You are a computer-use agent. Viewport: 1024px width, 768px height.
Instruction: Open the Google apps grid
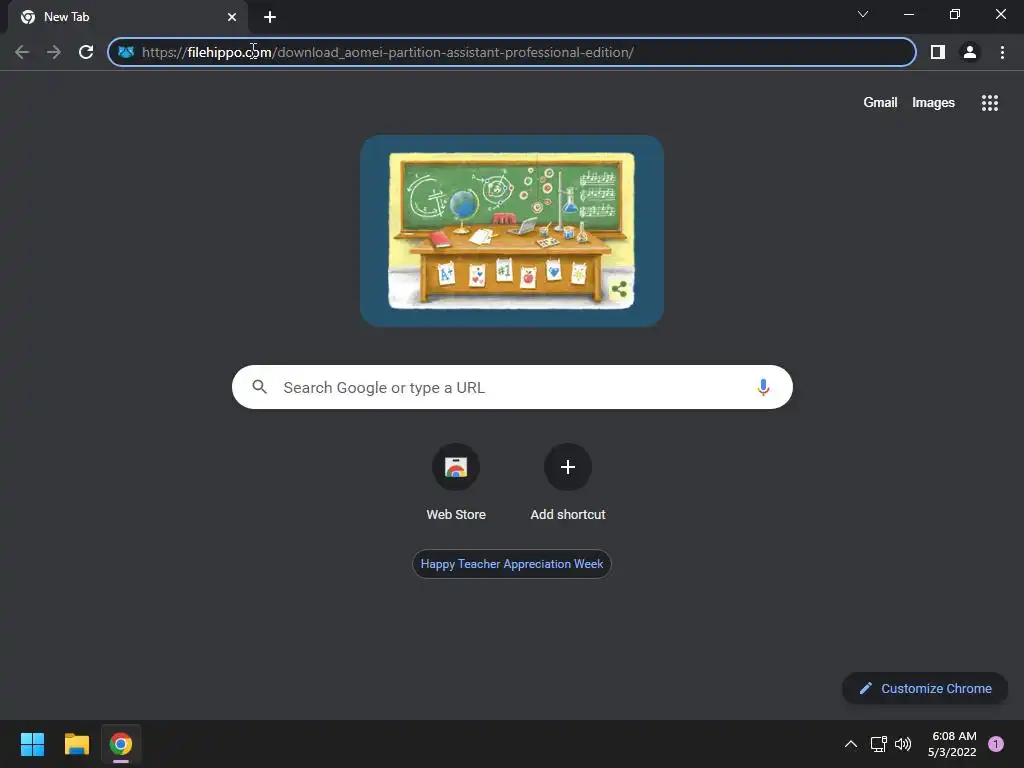[990, 103]
